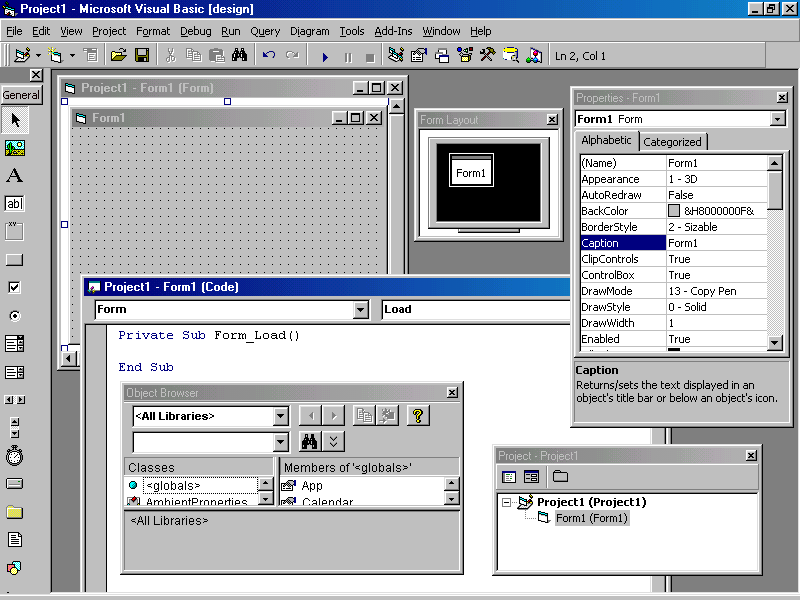Click the View Object icon in Project window
The image size is (800, 600).
531,477
